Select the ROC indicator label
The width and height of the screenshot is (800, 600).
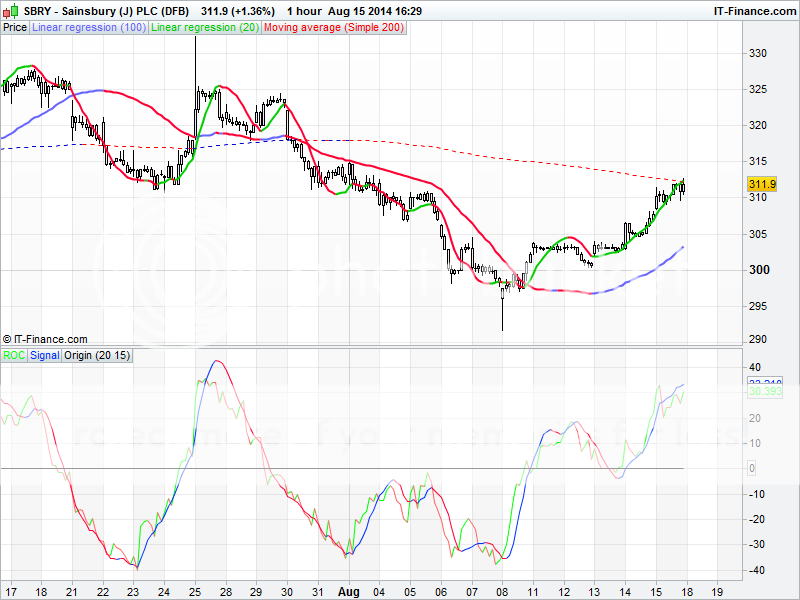click(x=14, y=356)
